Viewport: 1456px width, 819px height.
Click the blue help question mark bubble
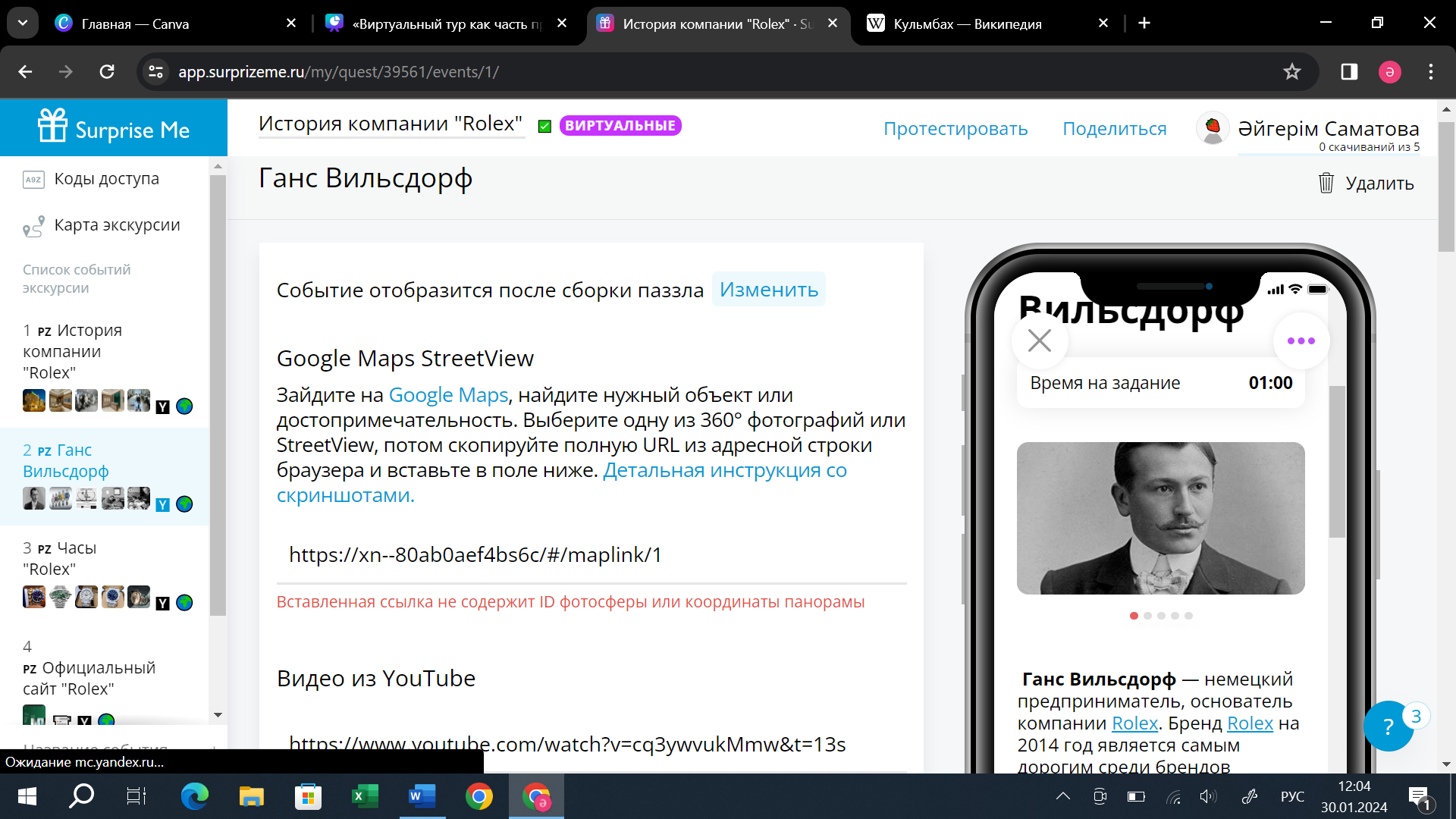click(1388, 726)
